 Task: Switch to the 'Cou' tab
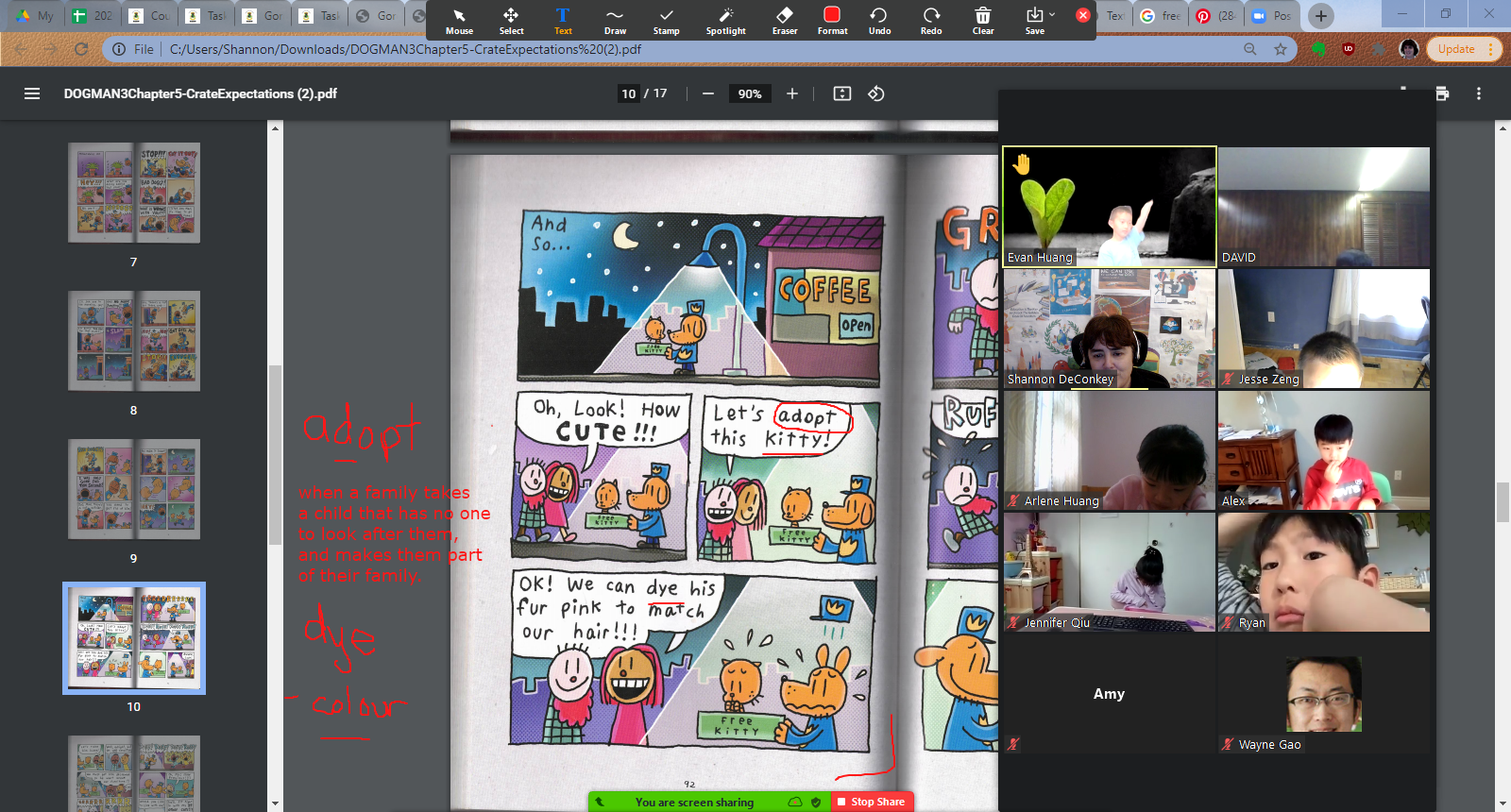coord(149,16)
